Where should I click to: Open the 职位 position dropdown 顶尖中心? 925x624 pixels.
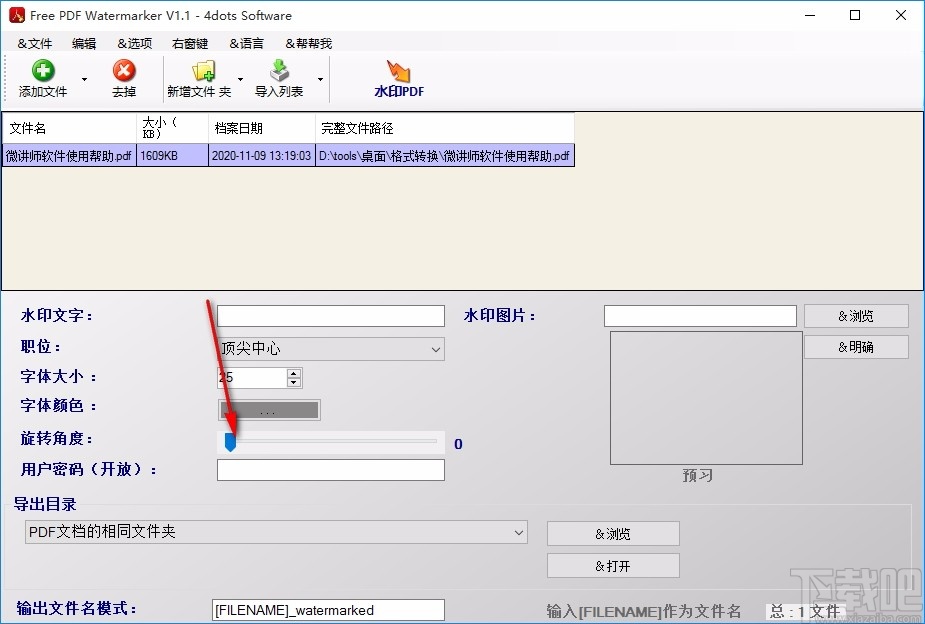pos(330,349)
